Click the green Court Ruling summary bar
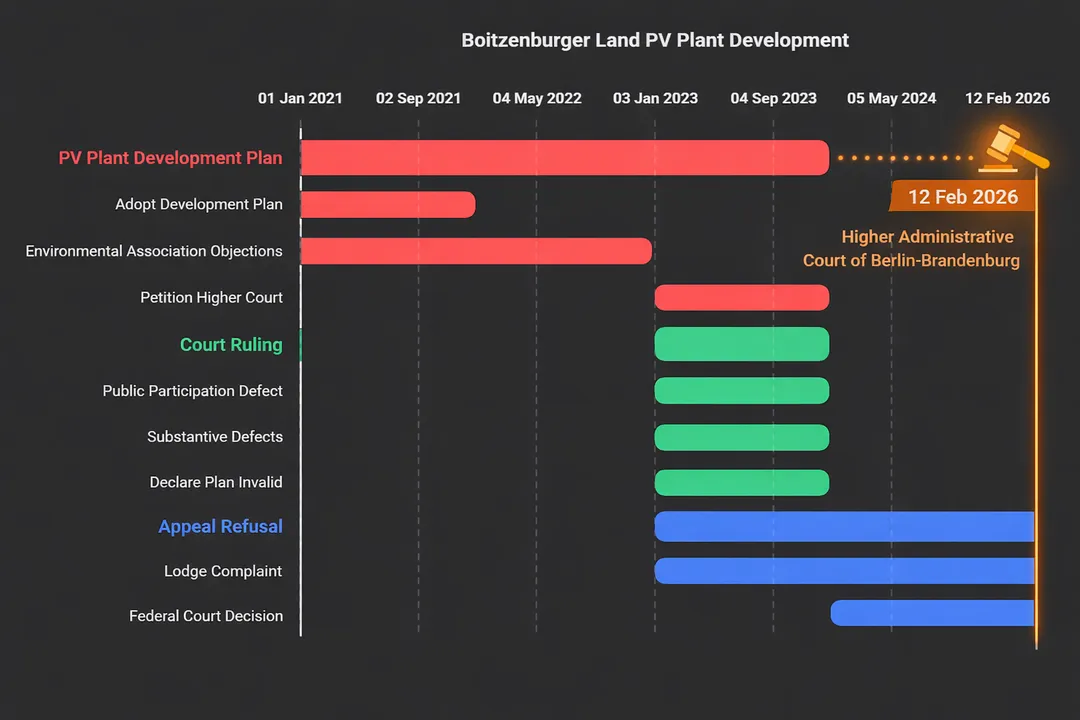 click(741, 344)
